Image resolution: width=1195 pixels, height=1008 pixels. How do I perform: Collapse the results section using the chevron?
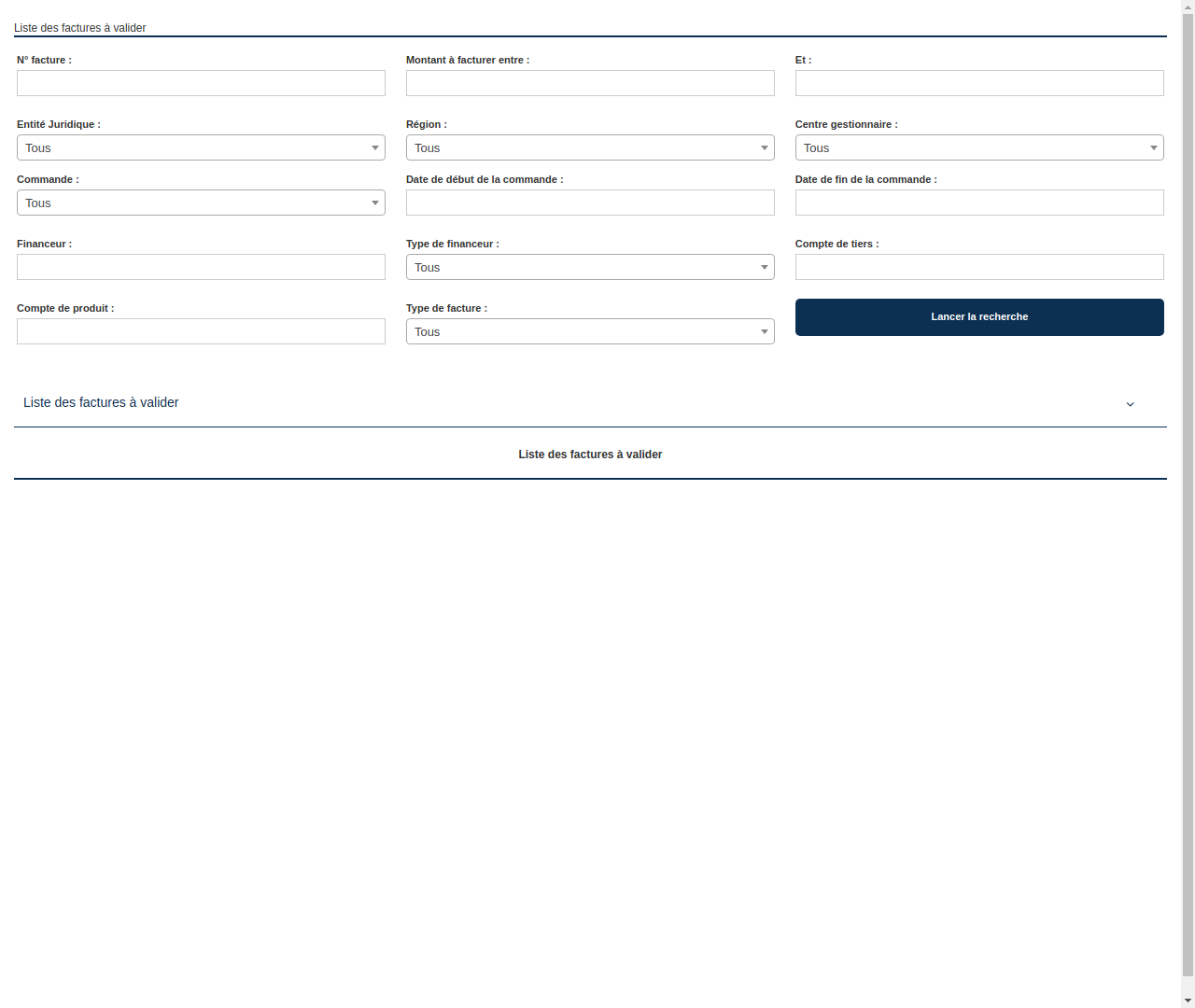point(1130,404)
